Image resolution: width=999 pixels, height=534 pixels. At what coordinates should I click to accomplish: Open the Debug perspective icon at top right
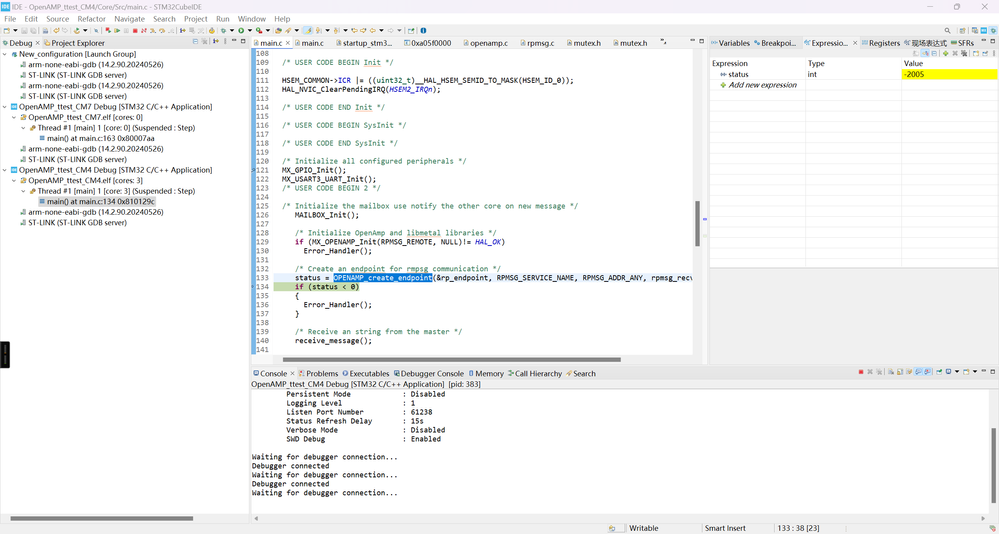coord(991,31)
